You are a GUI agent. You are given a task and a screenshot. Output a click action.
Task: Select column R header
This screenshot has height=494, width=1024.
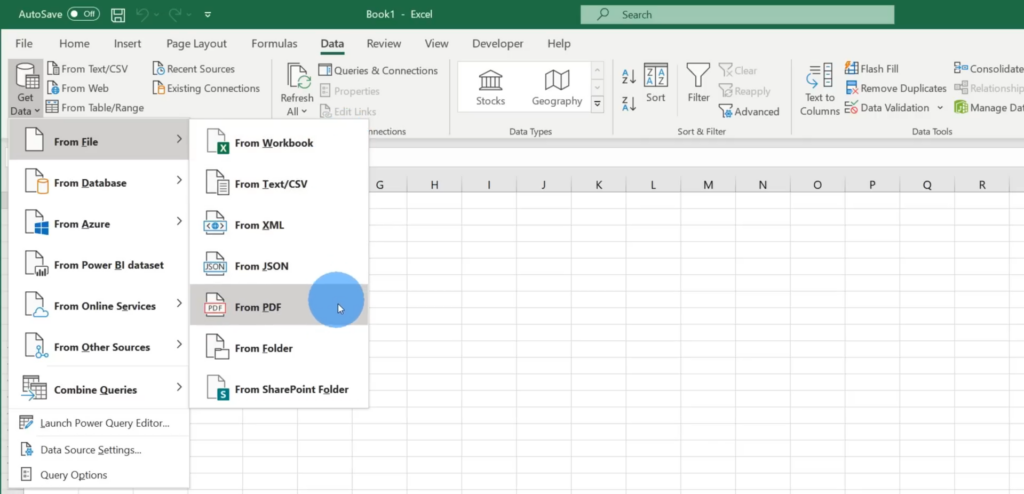(982, 186)
